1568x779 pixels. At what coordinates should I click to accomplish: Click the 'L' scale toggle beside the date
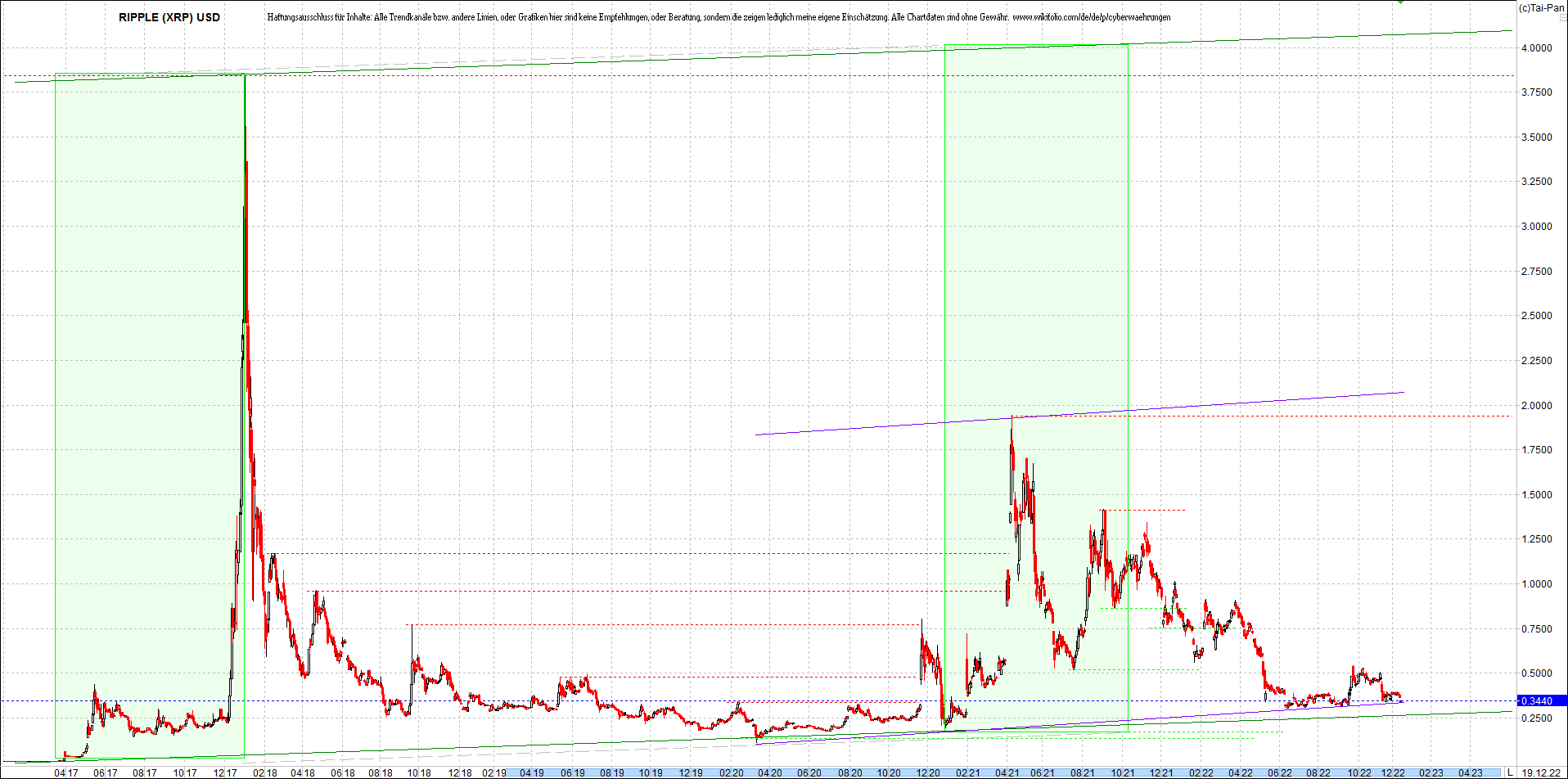pyautogui.click(x=1511, y=772)
